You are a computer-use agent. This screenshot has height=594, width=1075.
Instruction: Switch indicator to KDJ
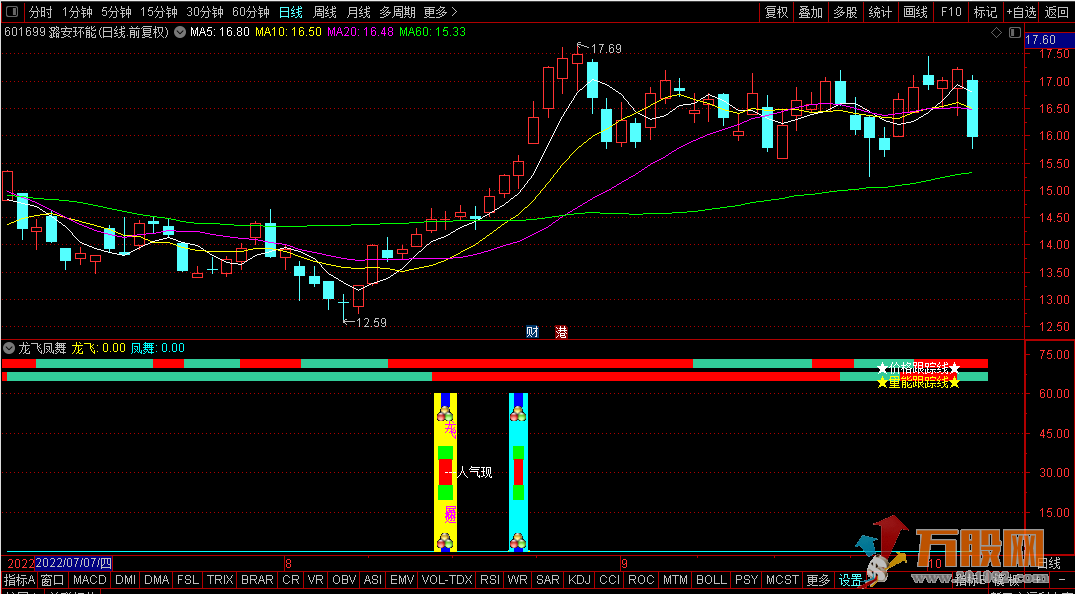coord(580,580)
